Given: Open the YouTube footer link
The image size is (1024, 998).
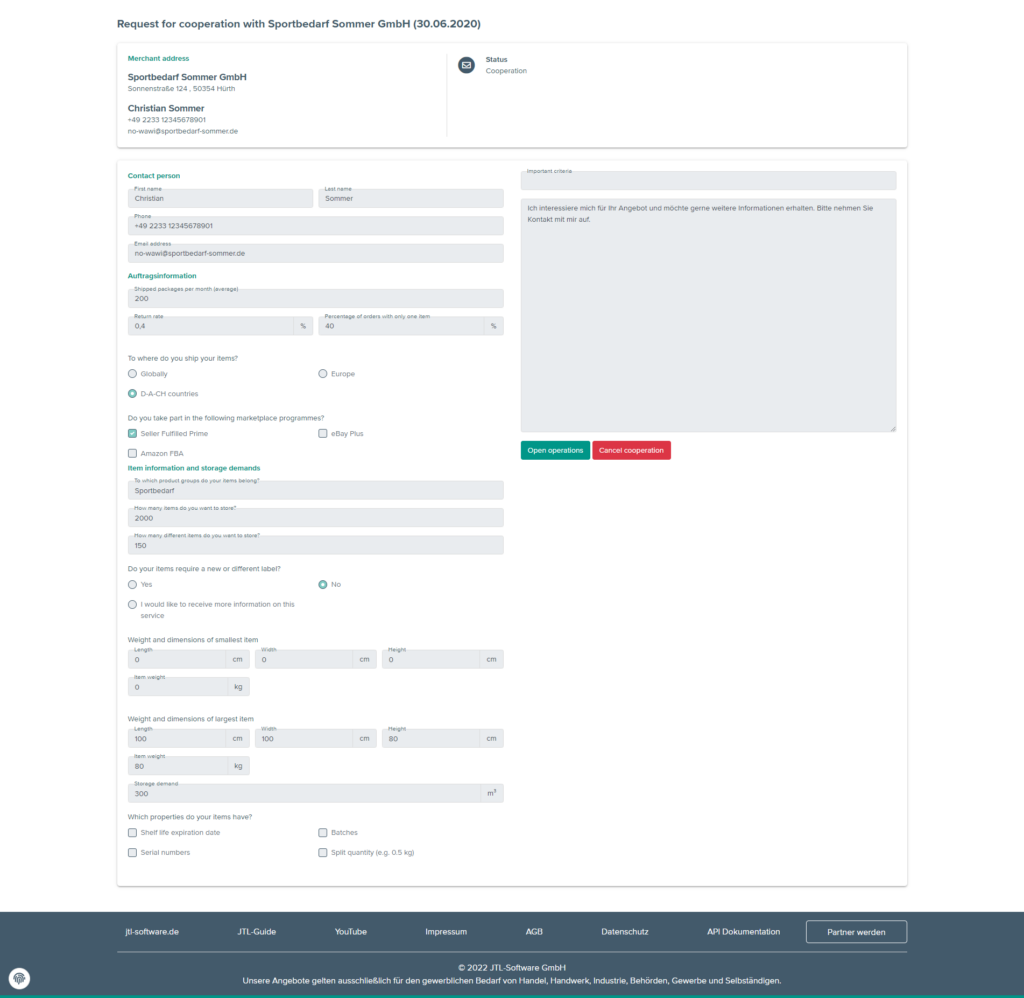Looking at the screenshot, I should click(x=350, y=931).
